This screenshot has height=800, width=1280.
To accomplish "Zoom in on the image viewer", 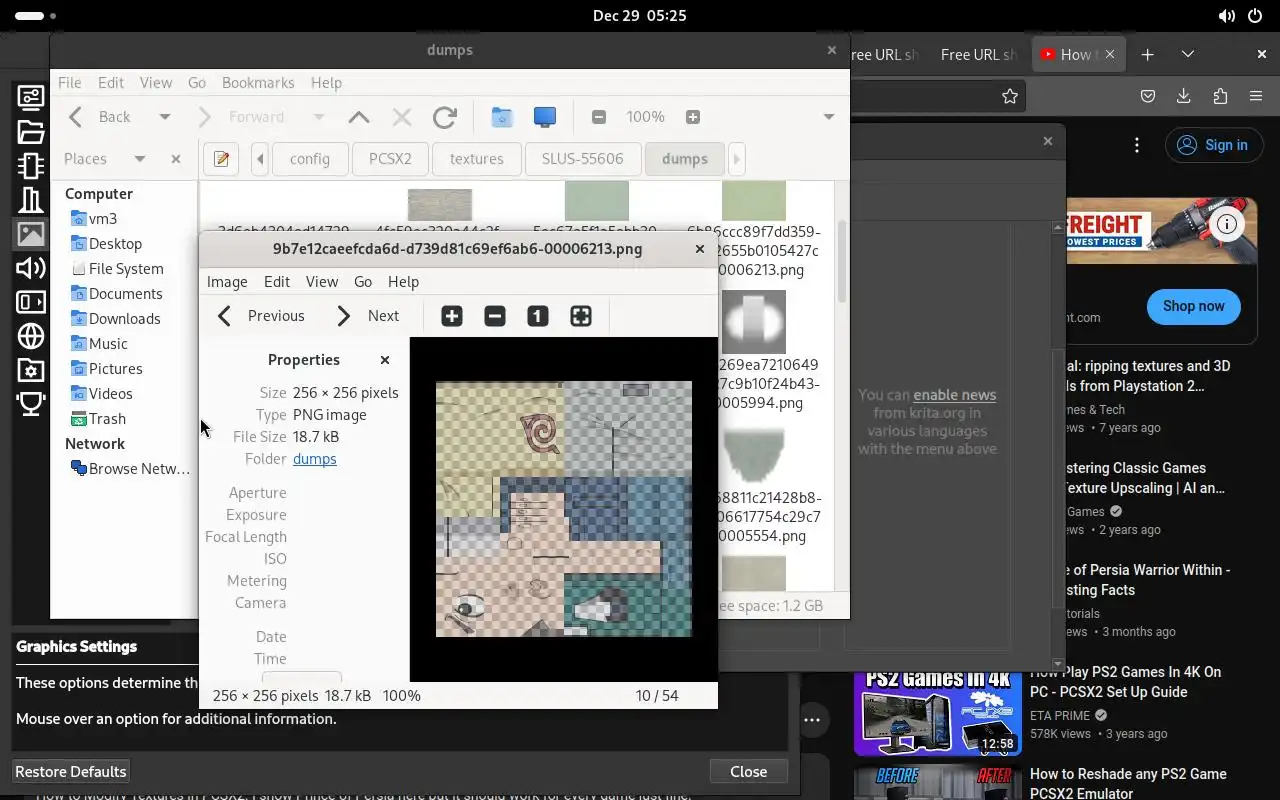I will point(452,316).
